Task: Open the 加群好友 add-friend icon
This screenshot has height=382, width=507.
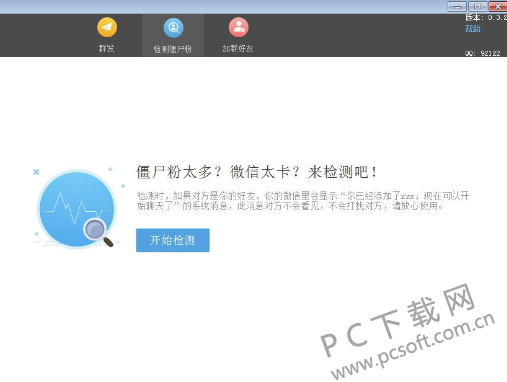Action: [238, 27]
